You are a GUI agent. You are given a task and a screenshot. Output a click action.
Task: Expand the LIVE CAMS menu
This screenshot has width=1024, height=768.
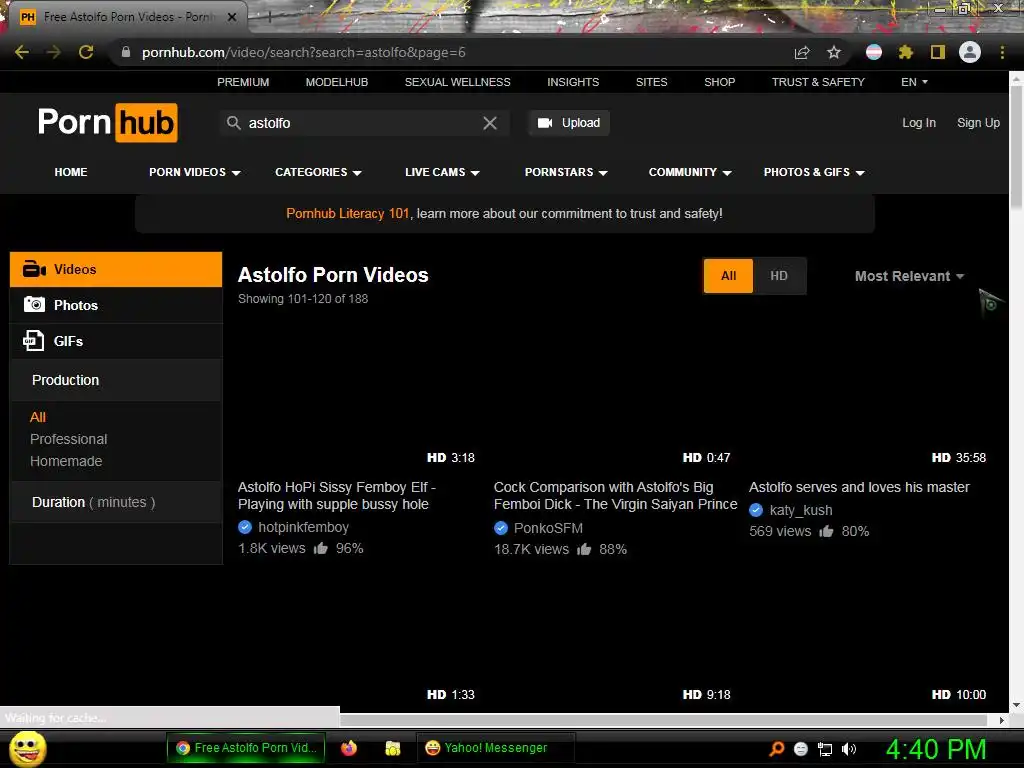(442, 172)
